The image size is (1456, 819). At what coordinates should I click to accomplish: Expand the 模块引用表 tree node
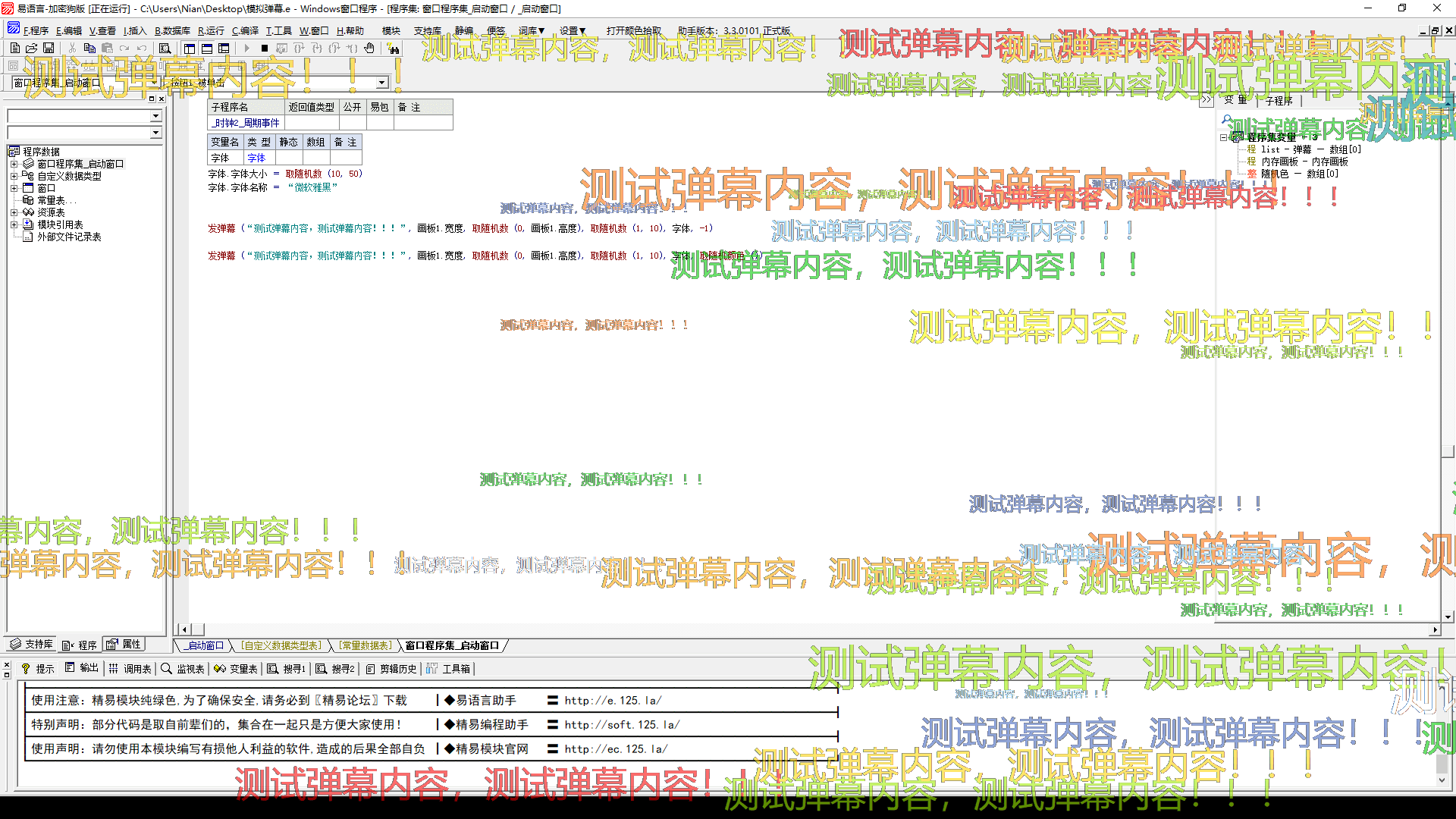14,224
